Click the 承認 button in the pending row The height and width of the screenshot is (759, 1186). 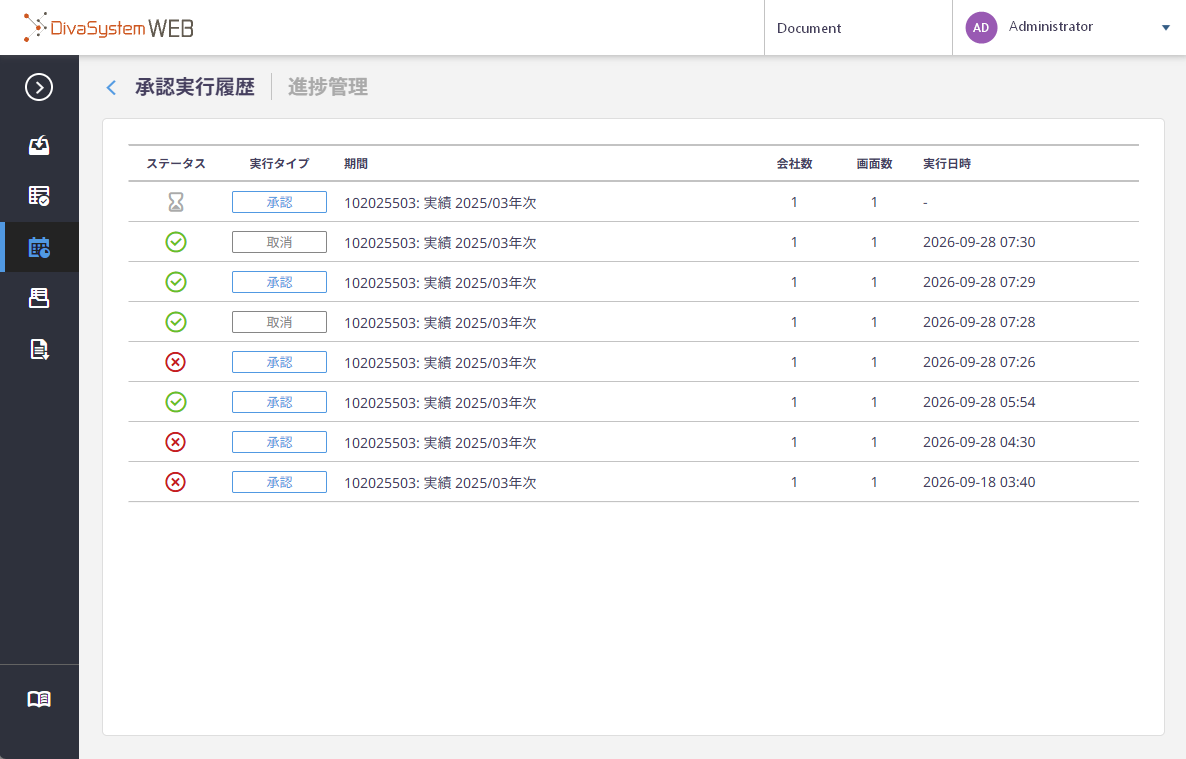click(279, 202)
